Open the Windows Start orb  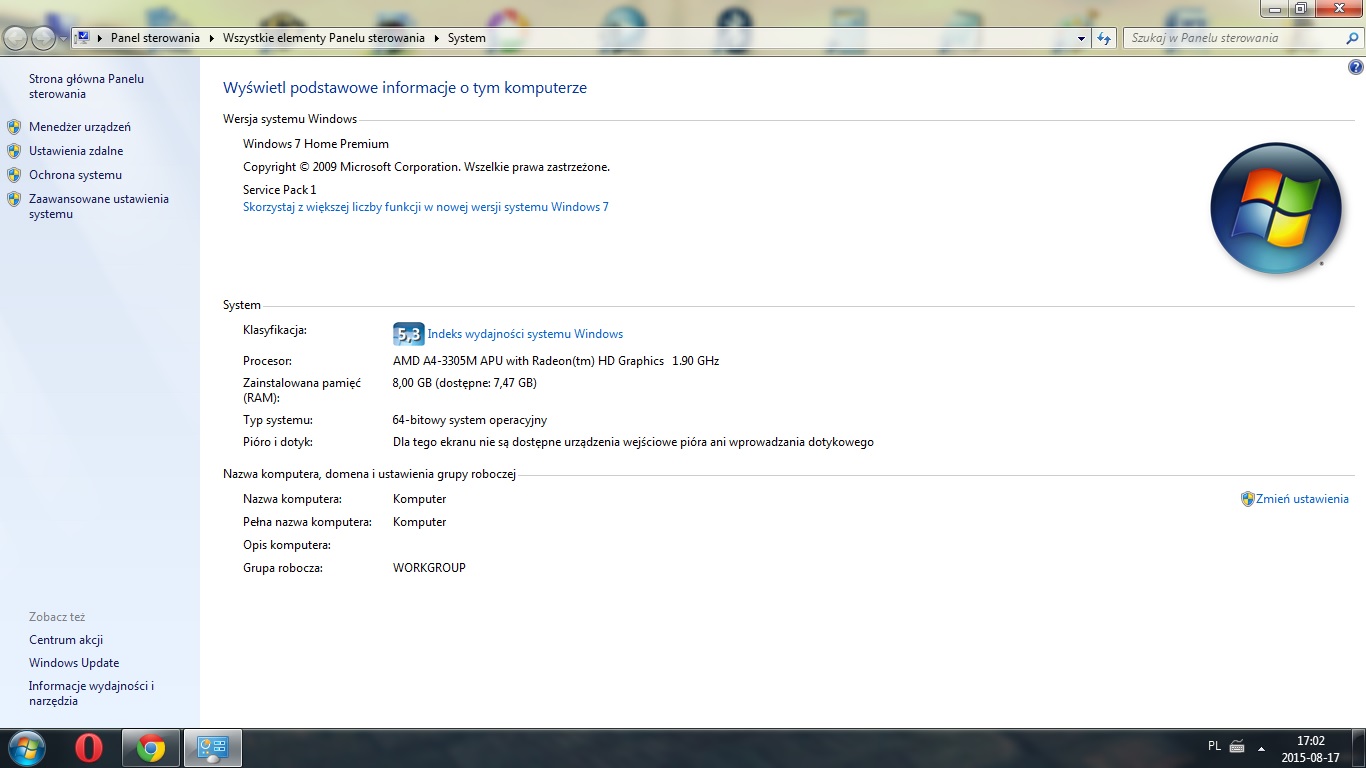[x=25, y=748]
